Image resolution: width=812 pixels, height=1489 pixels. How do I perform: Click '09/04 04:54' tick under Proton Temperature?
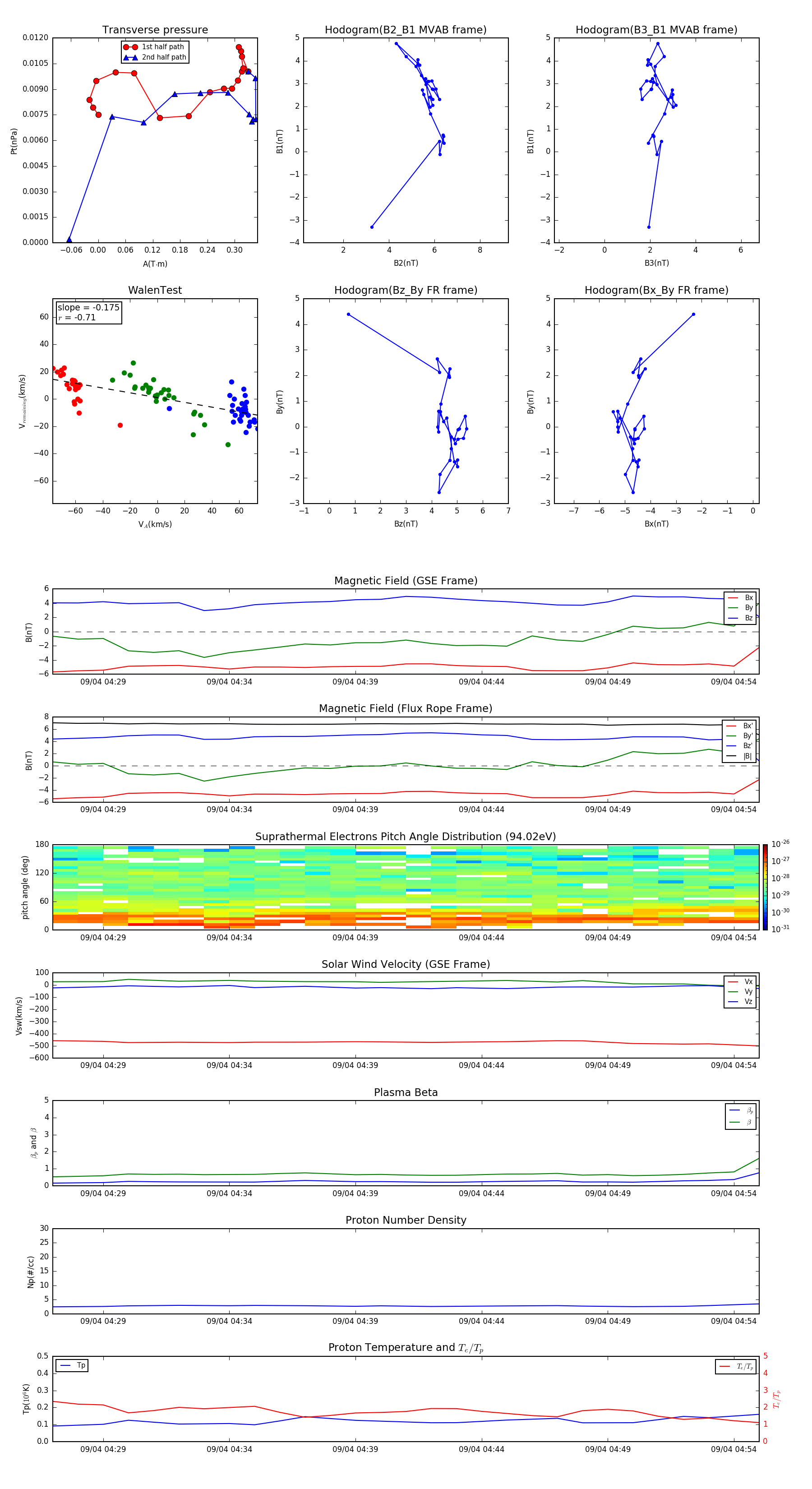coord(734,1449)
